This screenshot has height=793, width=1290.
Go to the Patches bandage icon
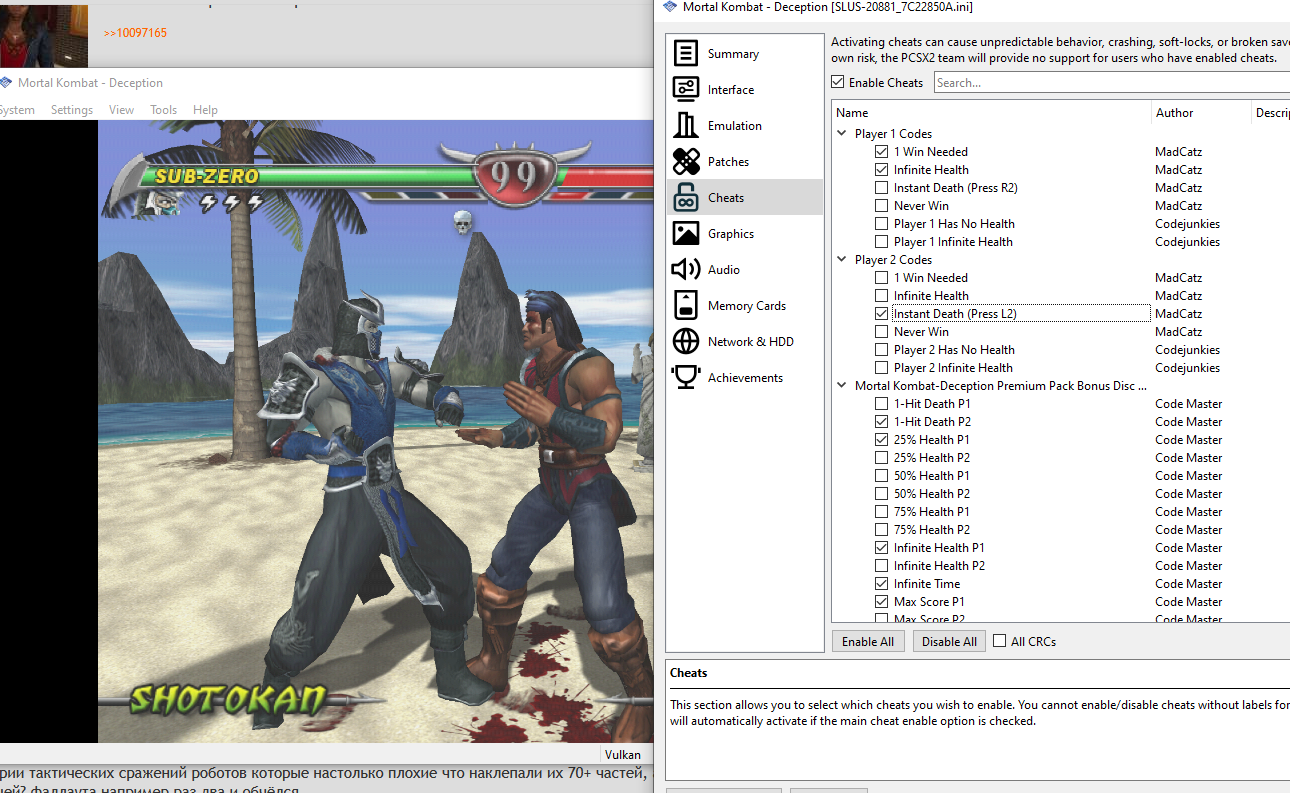686,162
